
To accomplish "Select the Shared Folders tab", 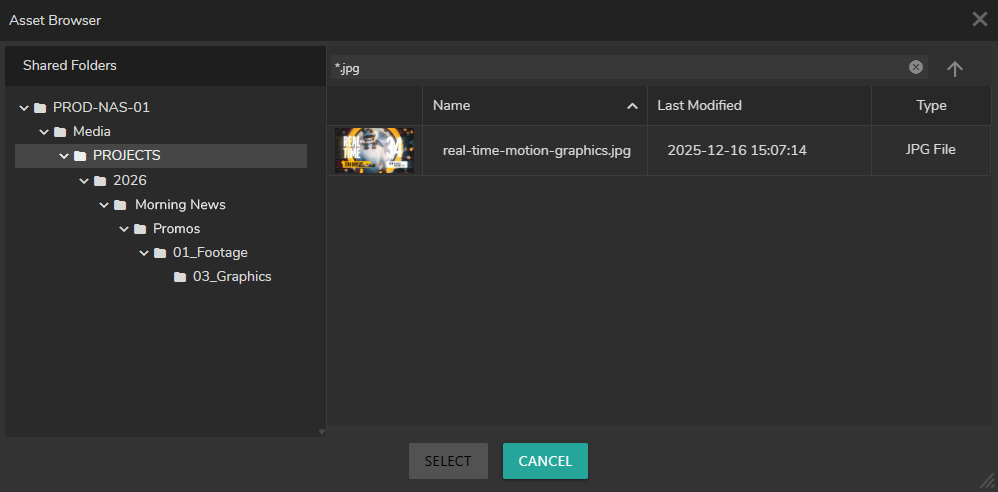I will [x=70, y=65].
